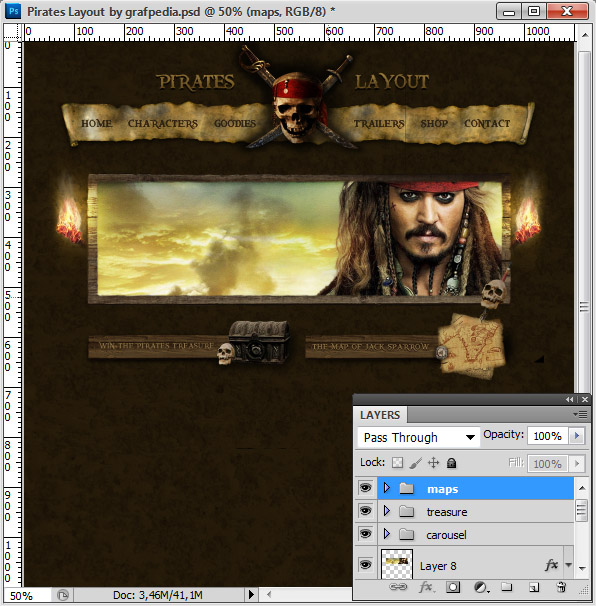Click the ruler origin corner box

13,32
